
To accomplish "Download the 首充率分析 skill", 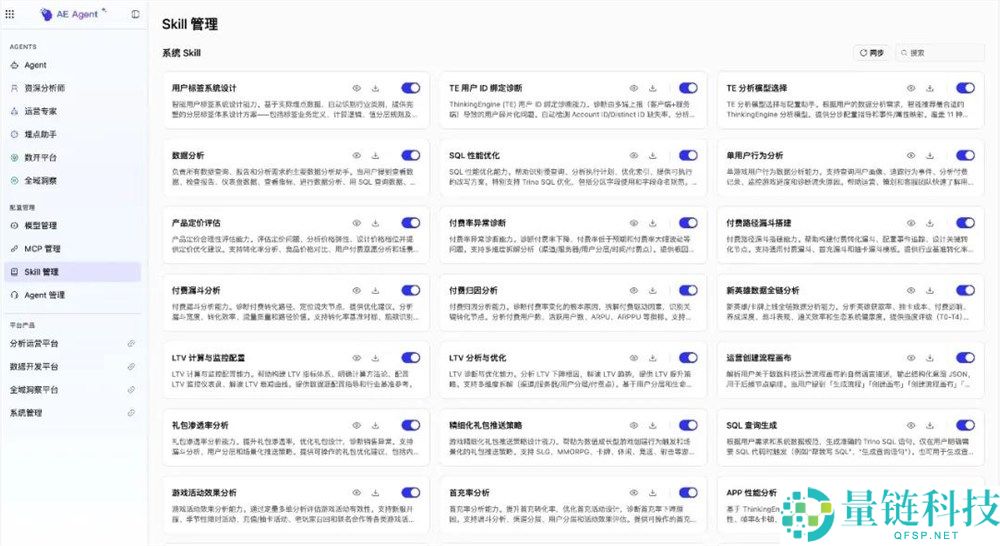I will pyautogui.click(x=652, y=493).
